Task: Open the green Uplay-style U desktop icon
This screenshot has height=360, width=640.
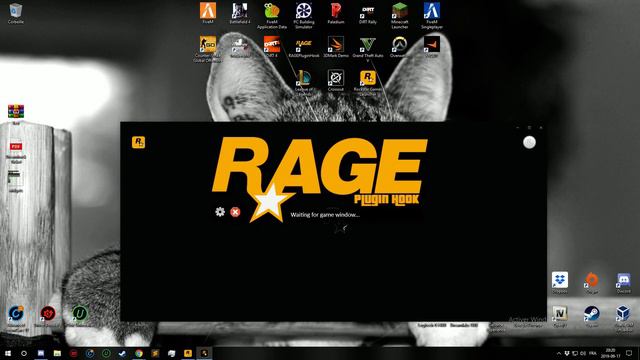Action: [x=80, y=316]
